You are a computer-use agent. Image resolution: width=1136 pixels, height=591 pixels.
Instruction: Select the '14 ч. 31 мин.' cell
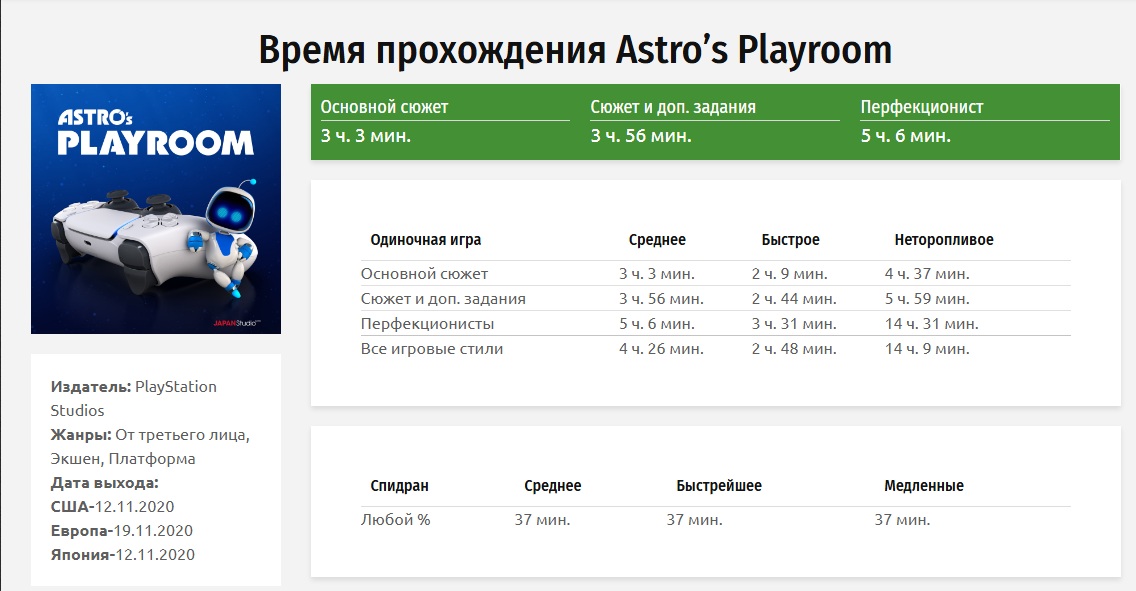(x=932, y=324)
